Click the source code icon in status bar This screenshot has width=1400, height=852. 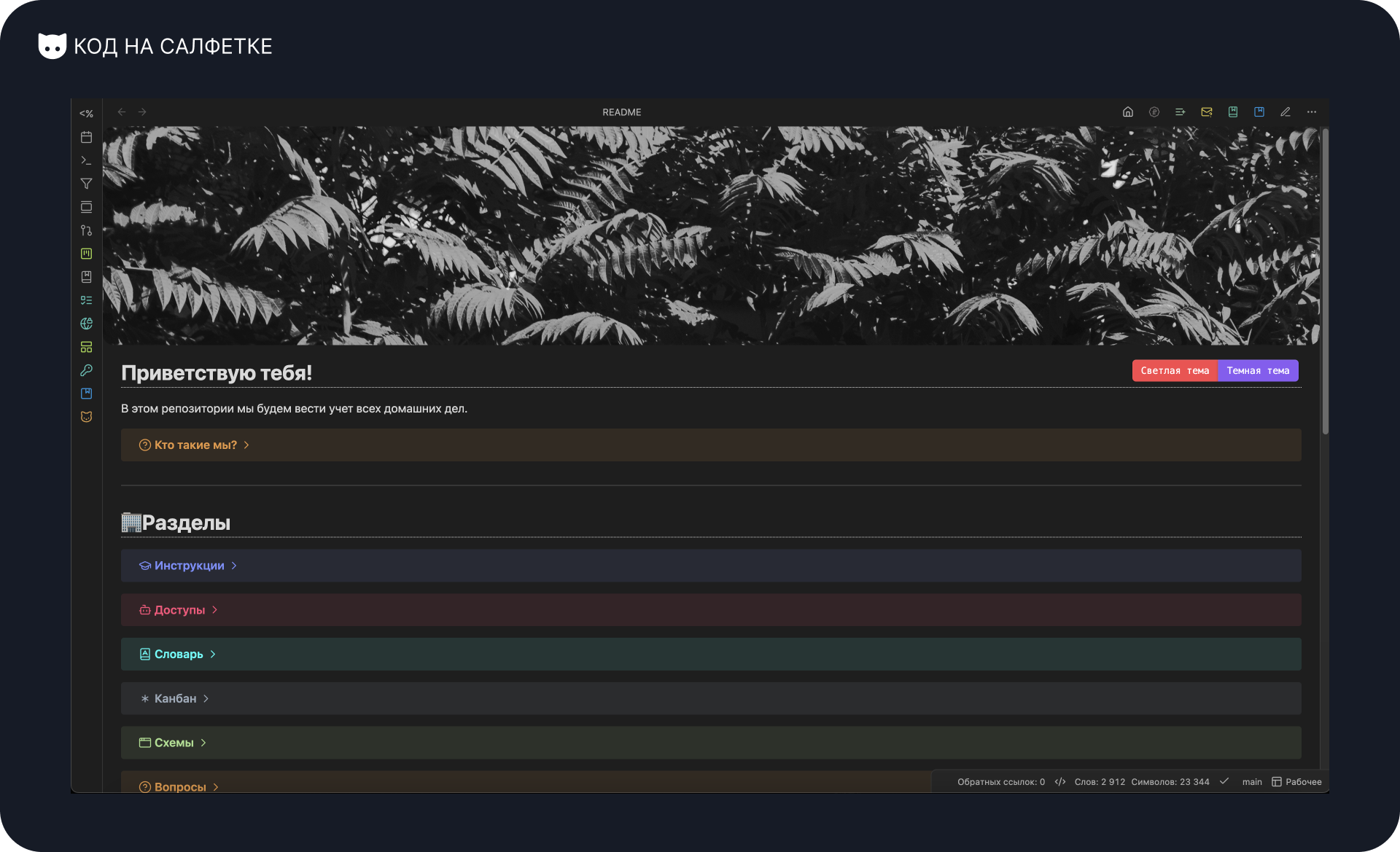tap(1059, 782)
